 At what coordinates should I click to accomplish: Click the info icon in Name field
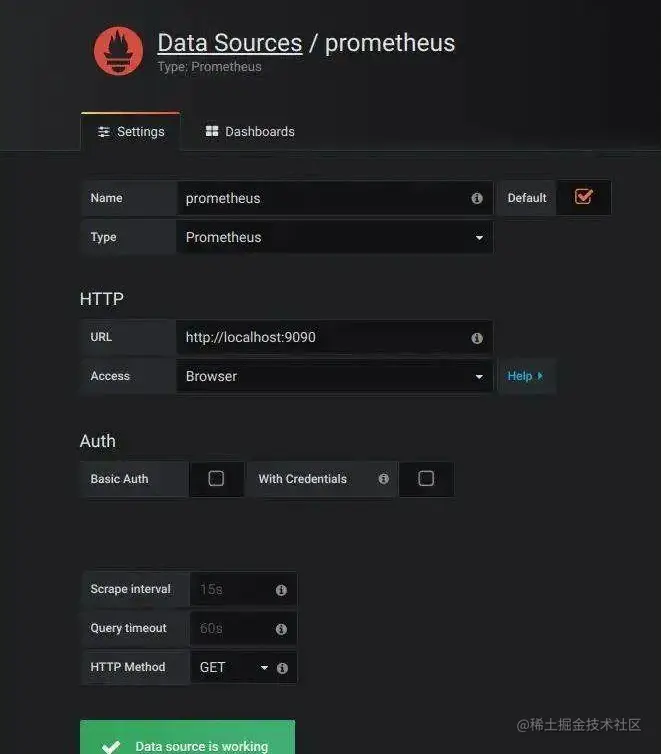coord(476,198)
